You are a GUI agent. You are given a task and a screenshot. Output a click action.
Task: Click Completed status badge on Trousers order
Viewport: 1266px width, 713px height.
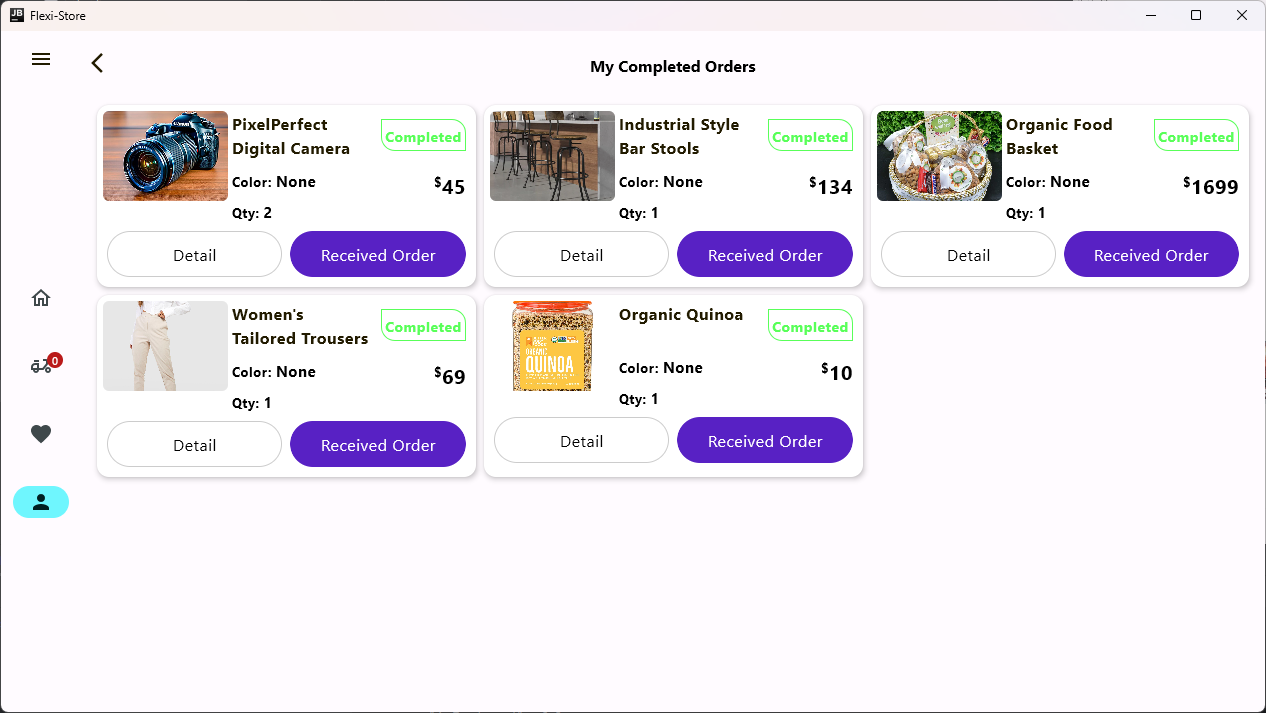[422, 327]
